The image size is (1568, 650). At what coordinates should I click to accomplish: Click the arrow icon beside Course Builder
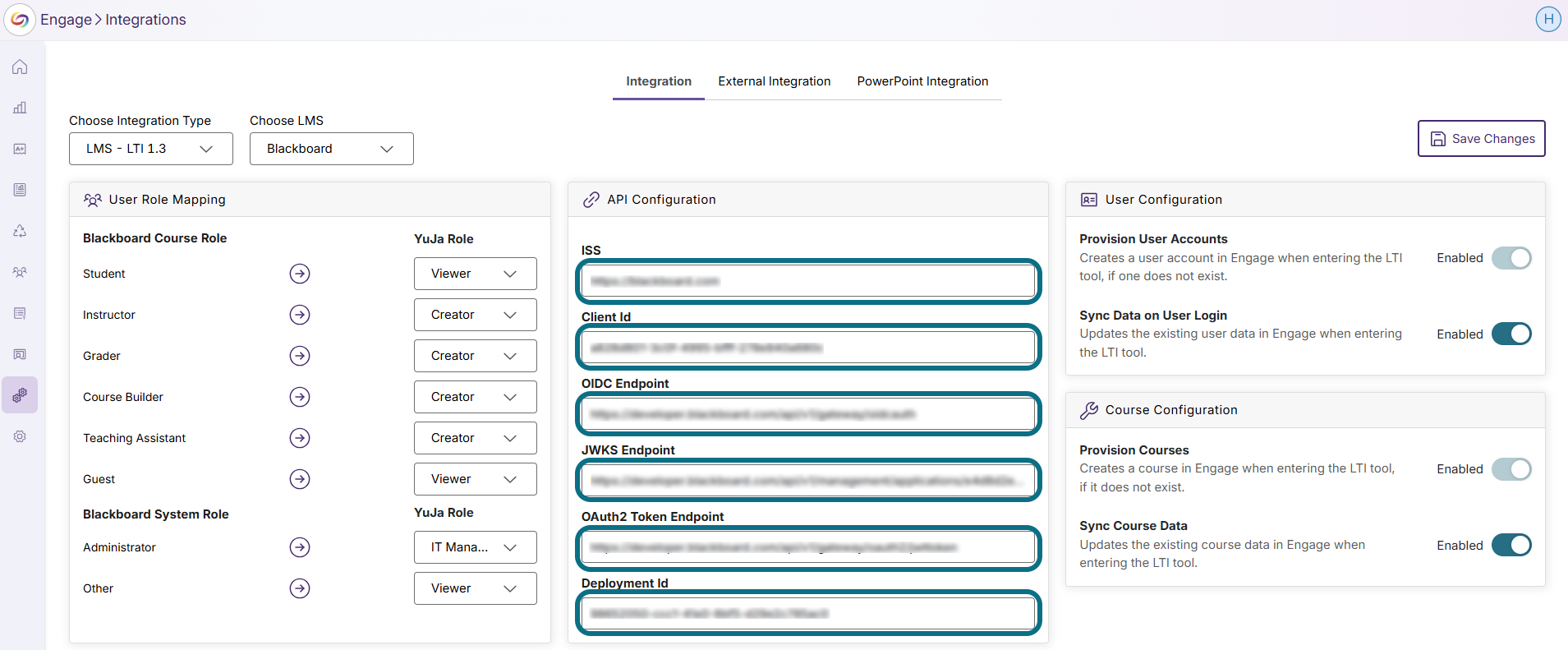coord(300,397)
